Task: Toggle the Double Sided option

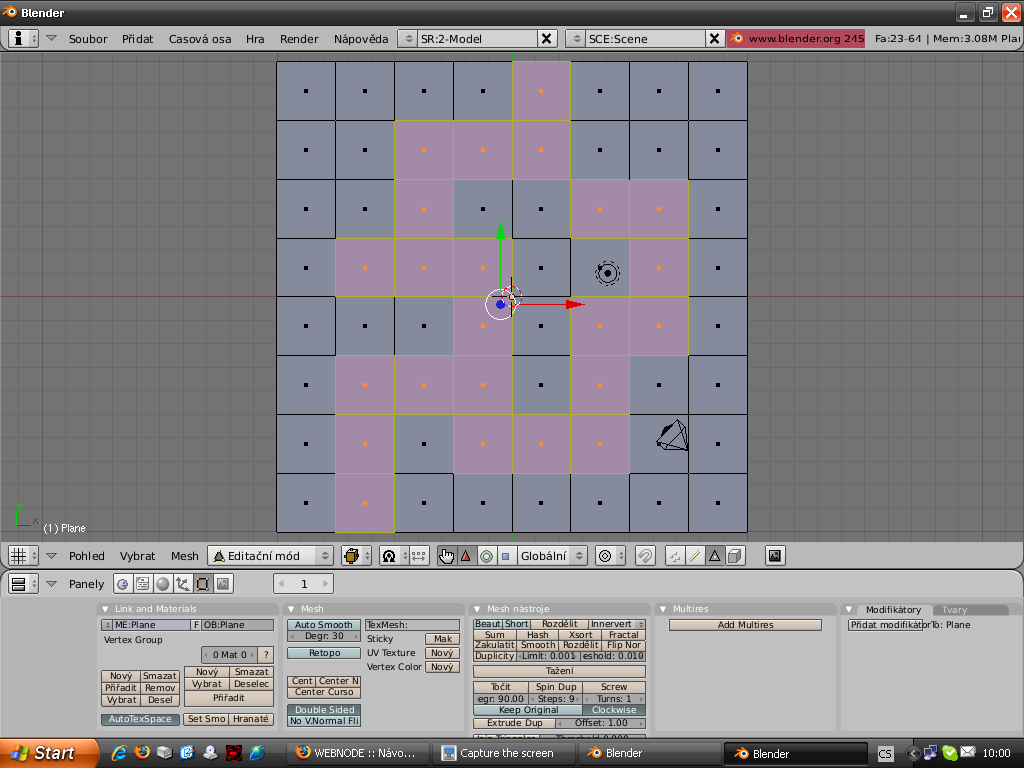Action: [324, 709]
